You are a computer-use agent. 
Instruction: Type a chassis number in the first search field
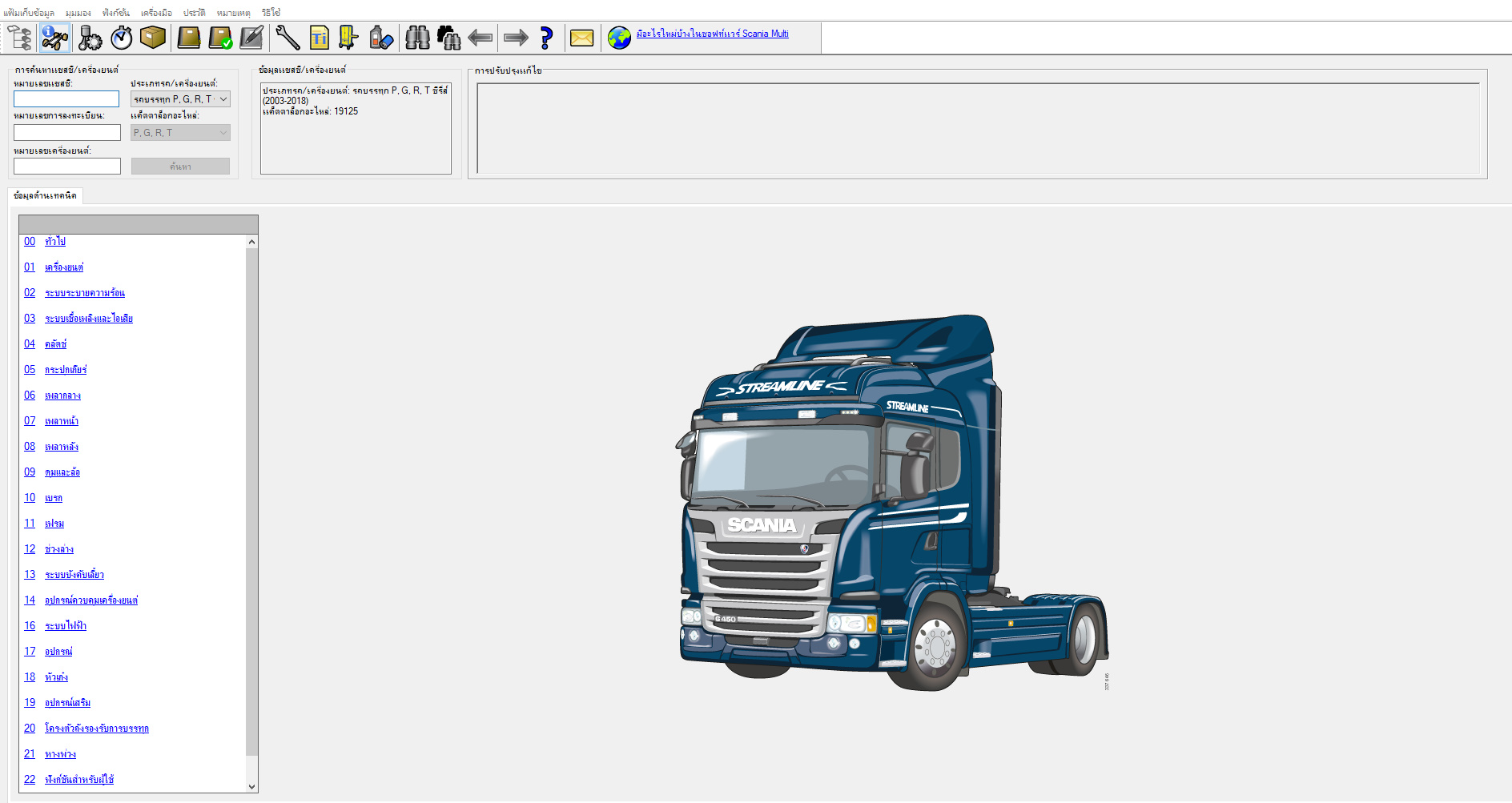point(66,98)
